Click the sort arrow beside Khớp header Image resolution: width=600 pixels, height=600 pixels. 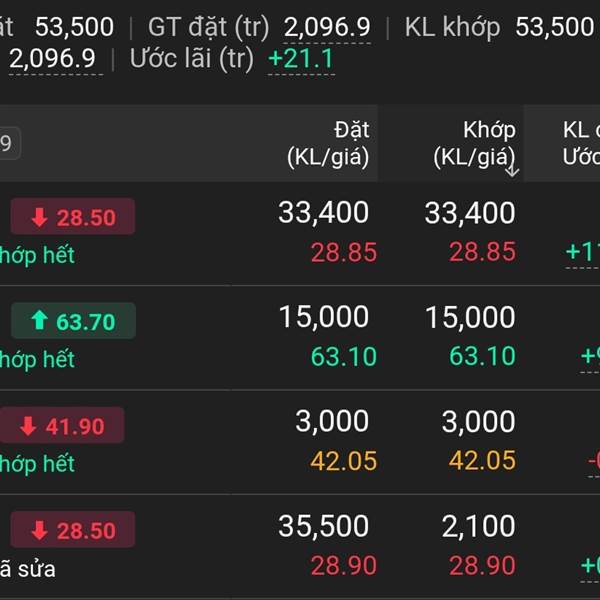(x=512, y=170)
